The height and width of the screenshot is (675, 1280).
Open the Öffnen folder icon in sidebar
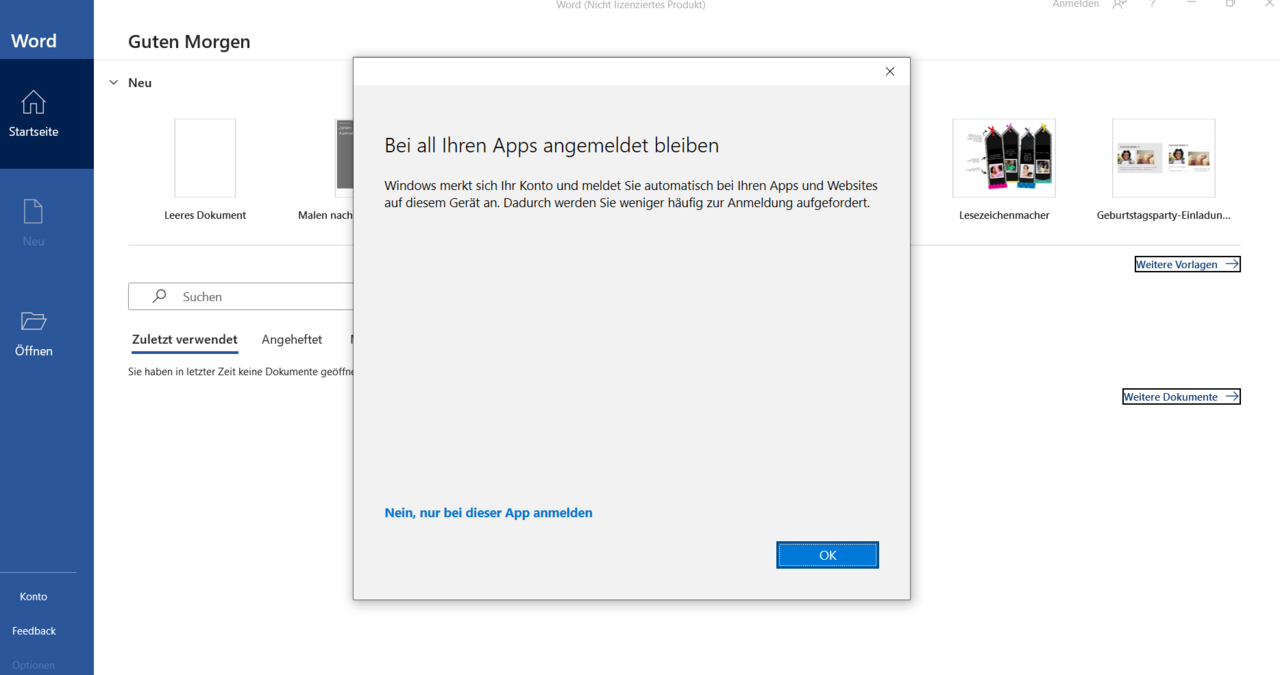[x=33, y=321]
